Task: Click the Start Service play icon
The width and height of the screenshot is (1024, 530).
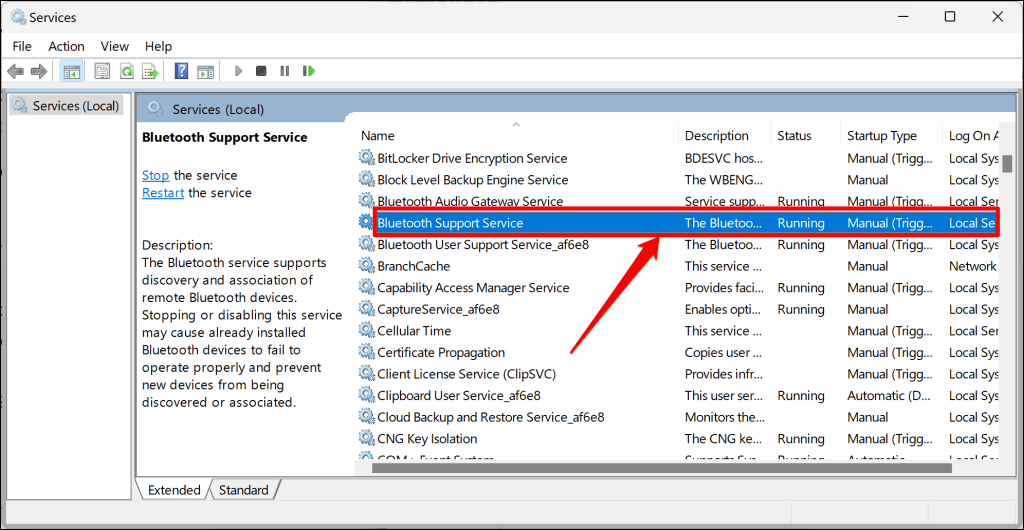Action: click(x=238, y=71)
